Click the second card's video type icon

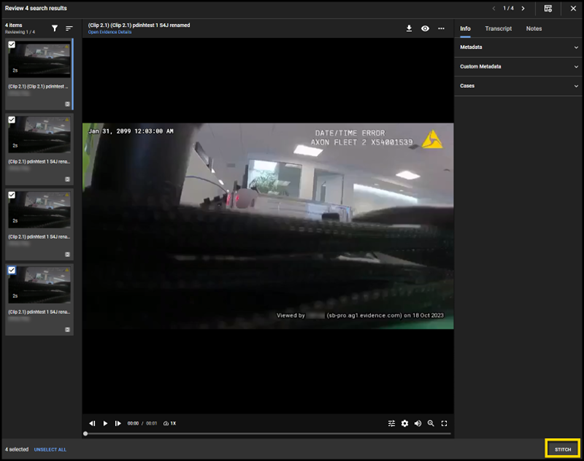pyautogui.click(x=67, y=179)
